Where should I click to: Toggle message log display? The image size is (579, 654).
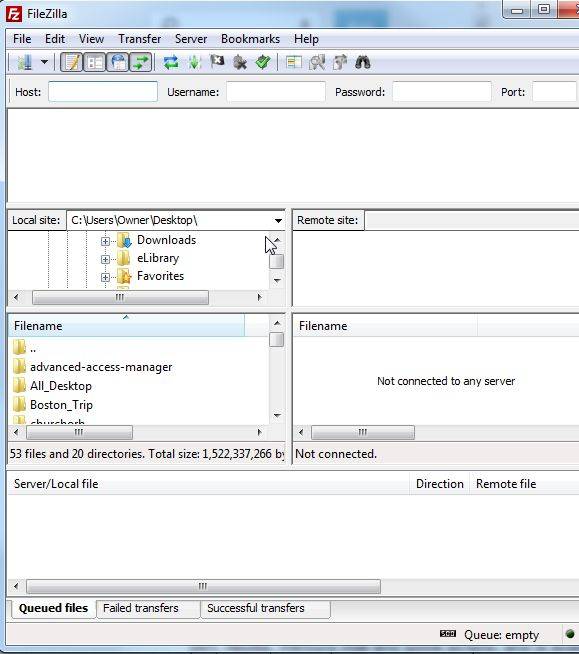pyautogui.click(x=72, y=63)
